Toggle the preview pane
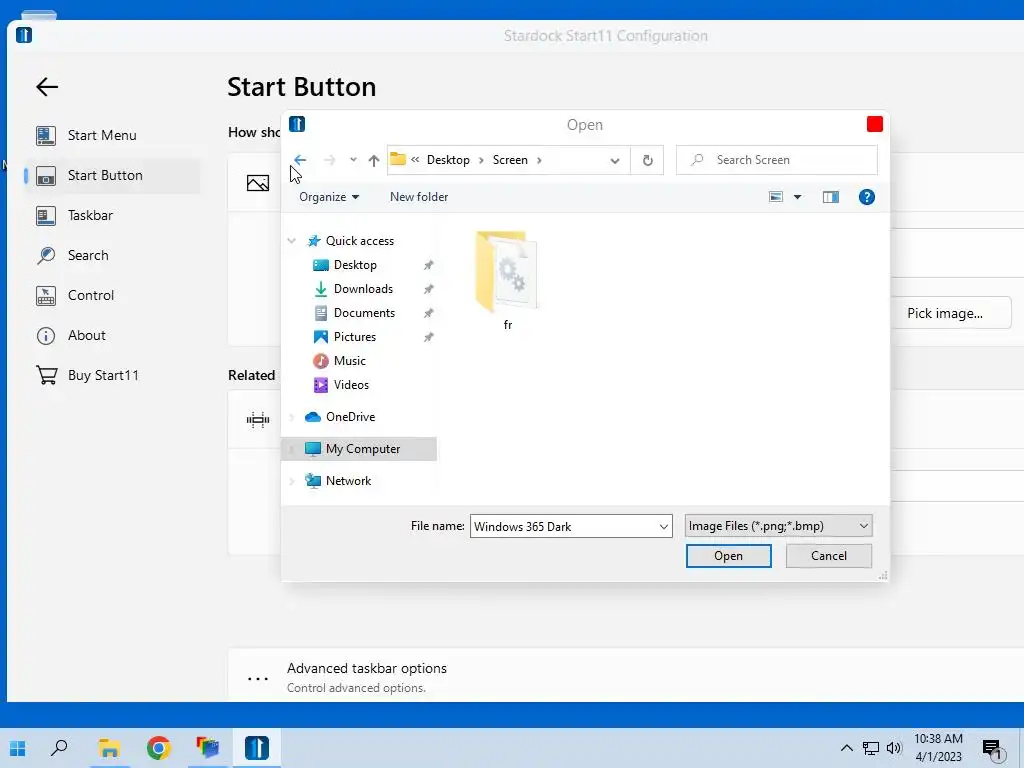 [x=830, y=197]
